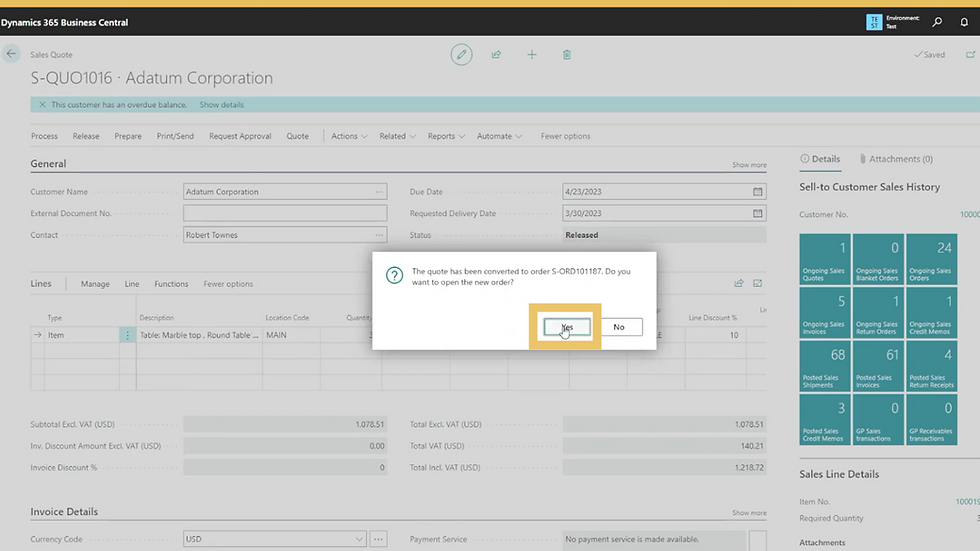The height and width of the screenshot is (551, 980).
Task: Open Posted Sales Invoices tile
Action: click(x=878, y=366)
